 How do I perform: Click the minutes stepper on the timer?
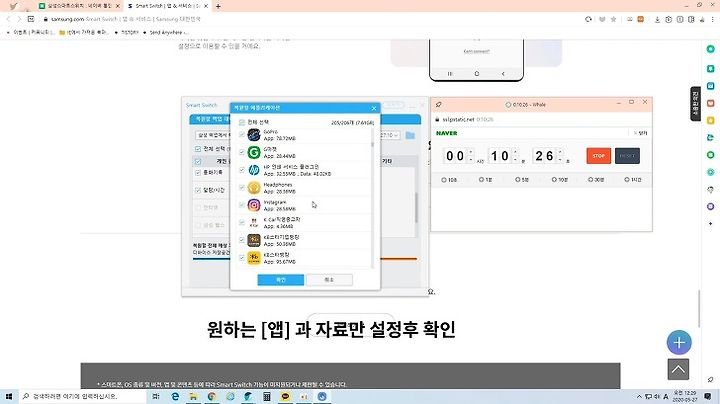(515, 156)
